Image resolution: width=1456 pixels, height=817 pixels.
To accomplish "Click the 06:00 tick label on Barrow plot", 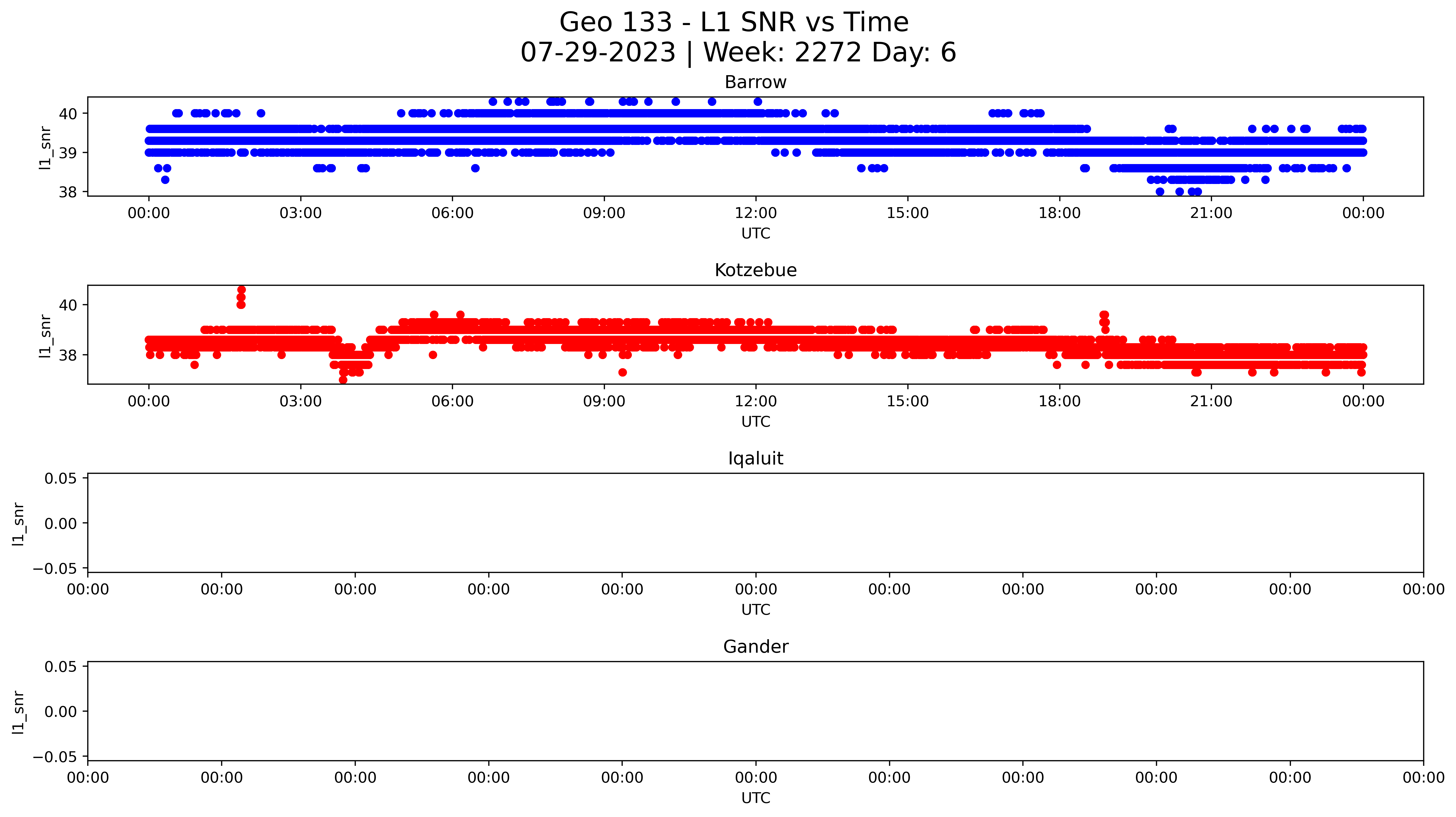I will [452, 213].
